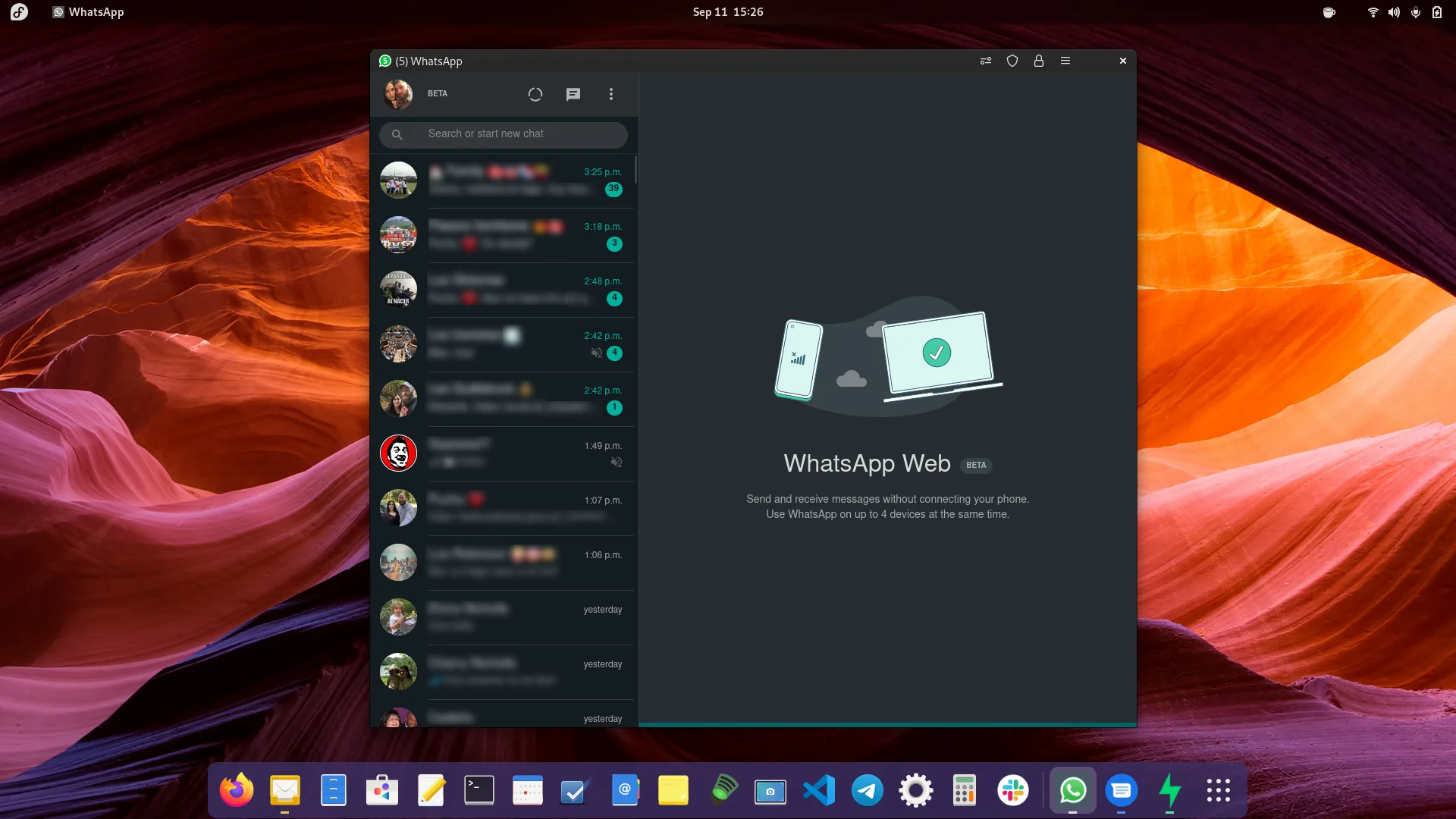
Task: Launch Telegram from the dock
Action: (868, 790)
